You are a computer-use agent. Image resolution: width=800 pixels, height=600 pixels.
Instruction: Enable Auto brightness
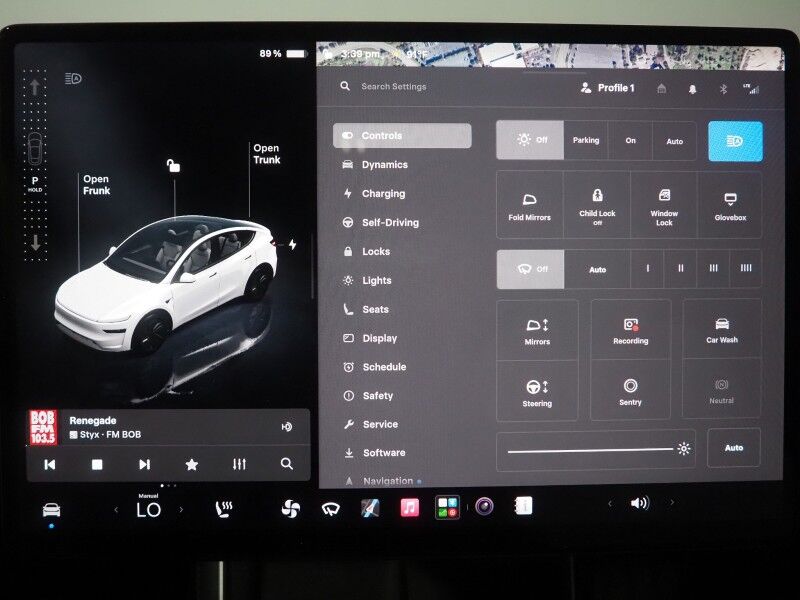734,448
